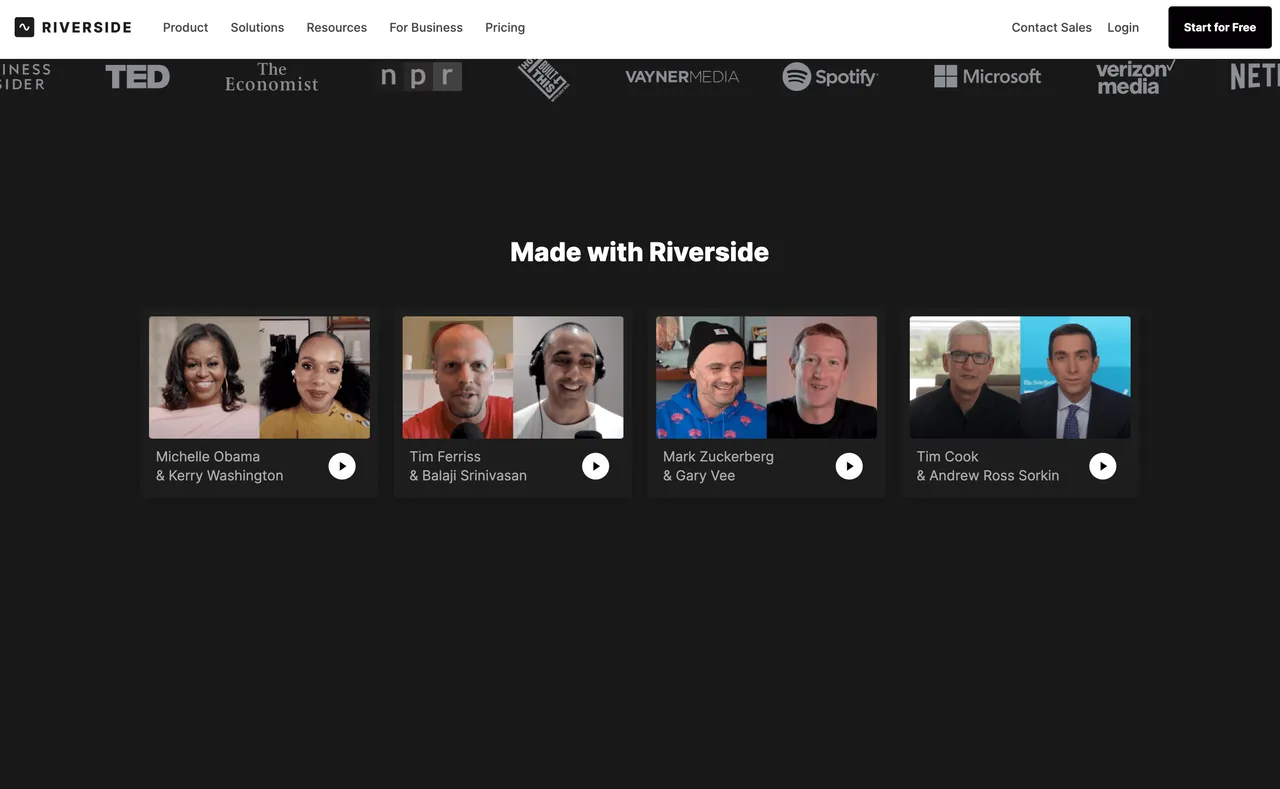1280x789 pixels.
Task: Go to the Pricing page
Action: [x=505, y=27]
